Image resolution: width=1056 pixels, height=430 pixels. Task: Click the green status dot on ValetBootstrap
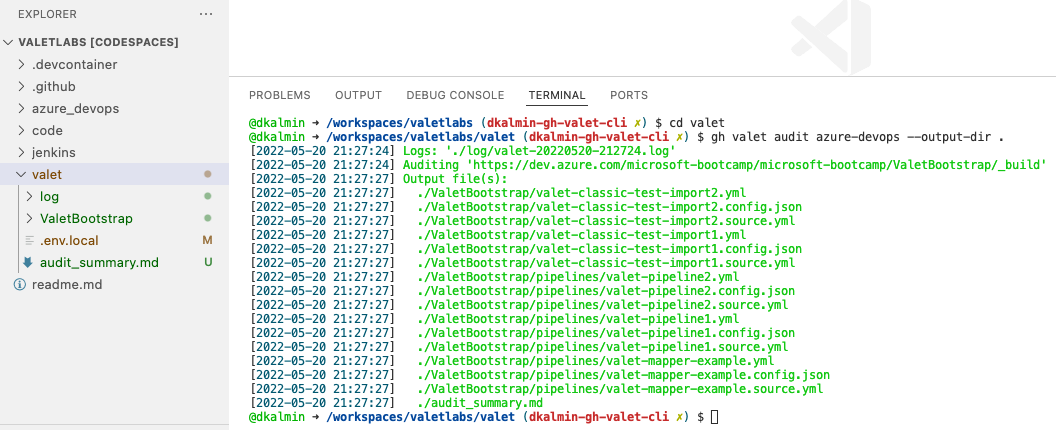(208, 218)
